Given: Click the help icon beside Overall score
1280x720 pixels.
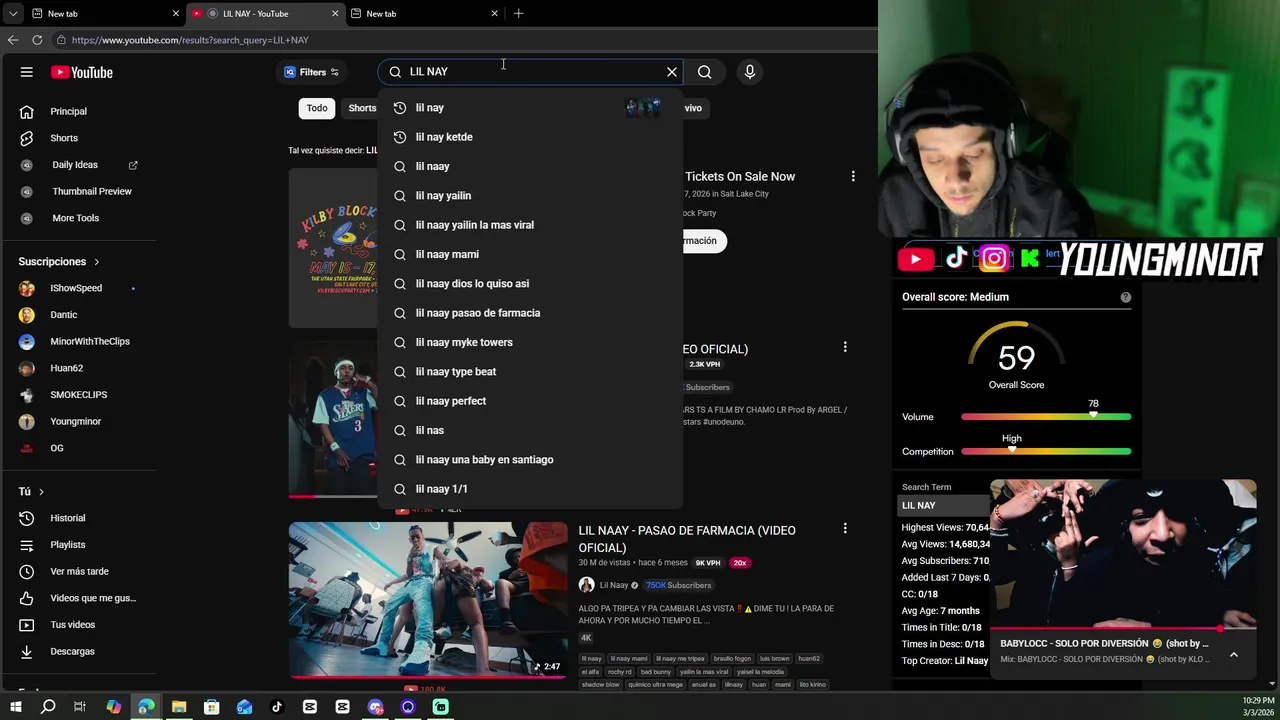Looking at the screenshot, I should [1126, 297].
